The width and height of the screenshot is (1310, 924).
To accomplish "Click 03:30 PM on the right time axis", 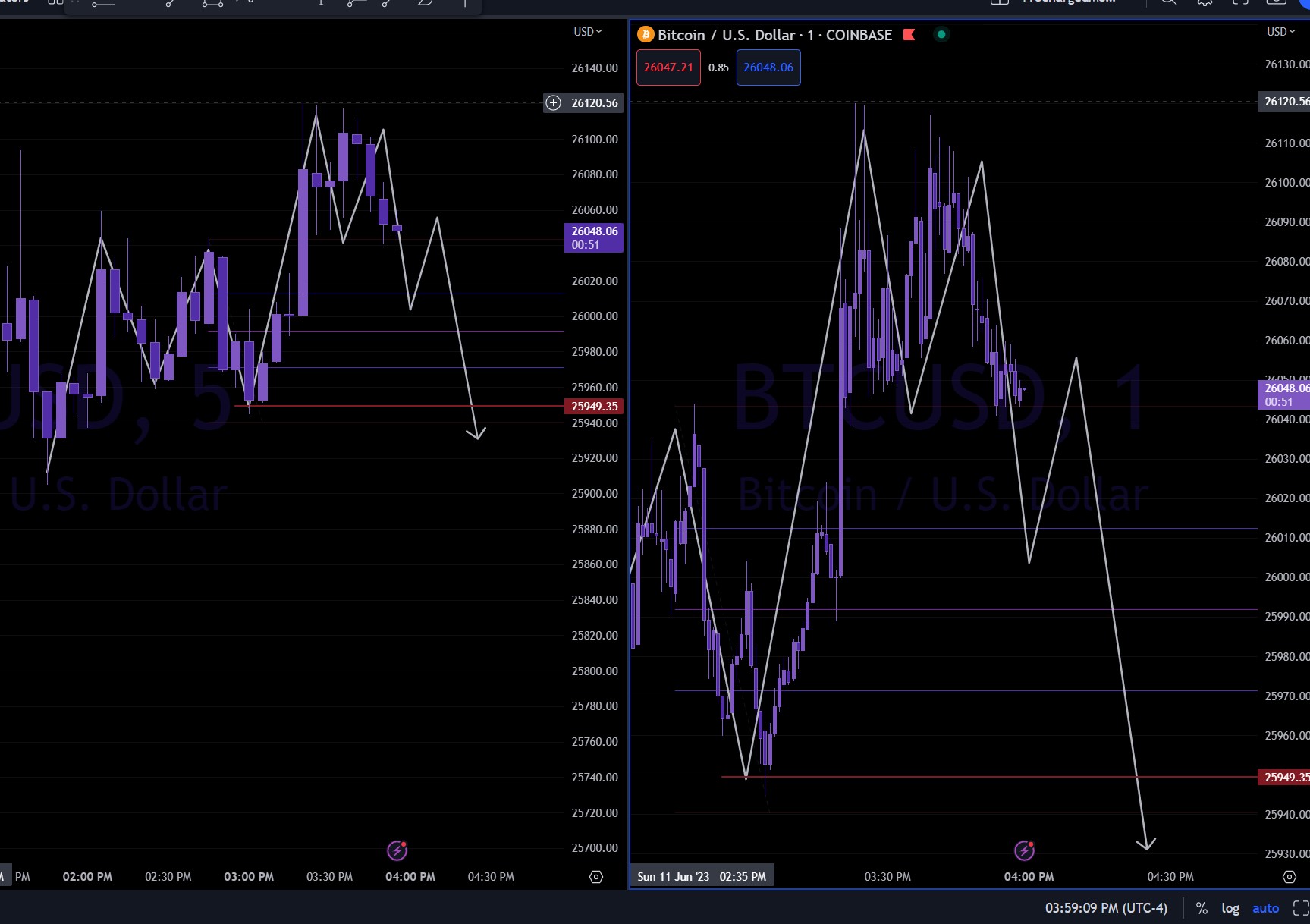I will click(887, 877).
